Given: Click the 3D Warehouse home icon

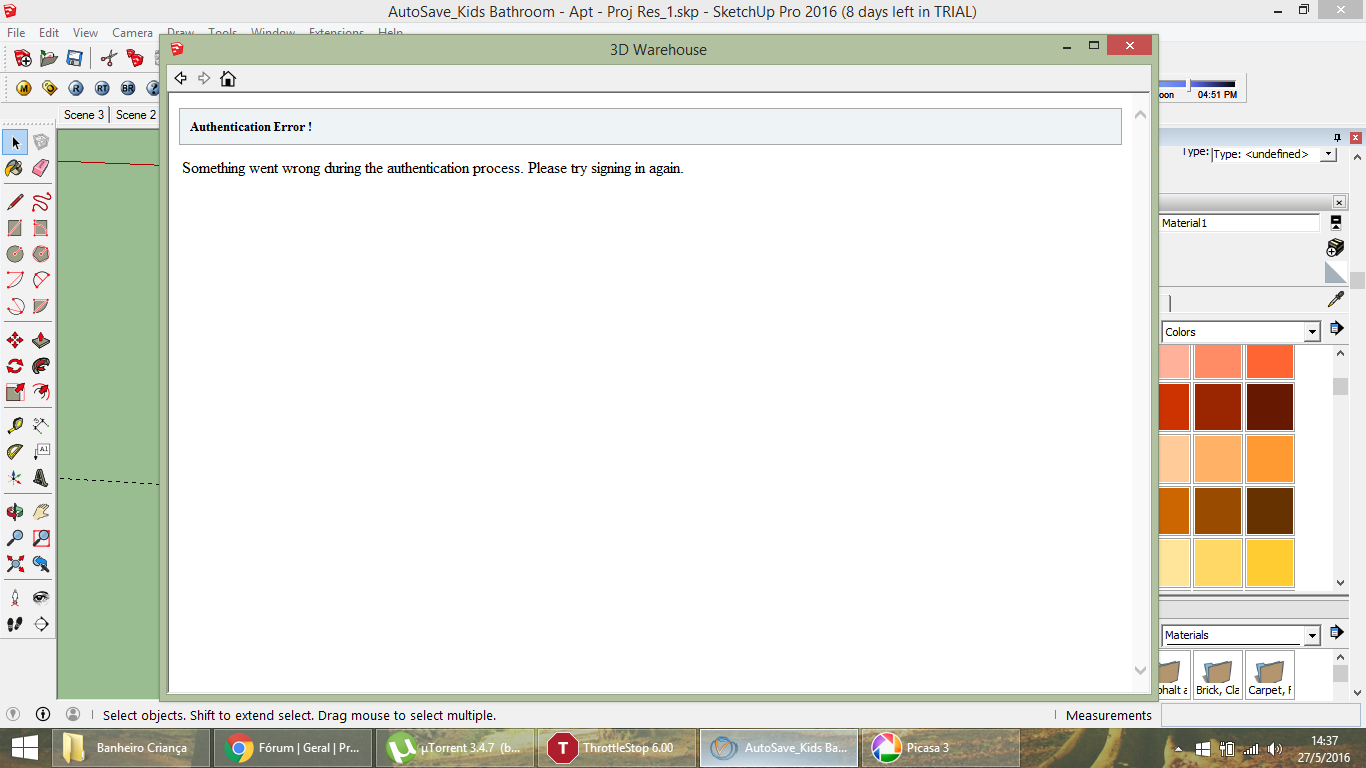Looking at the screenshot, I should [x=228, y=78].
